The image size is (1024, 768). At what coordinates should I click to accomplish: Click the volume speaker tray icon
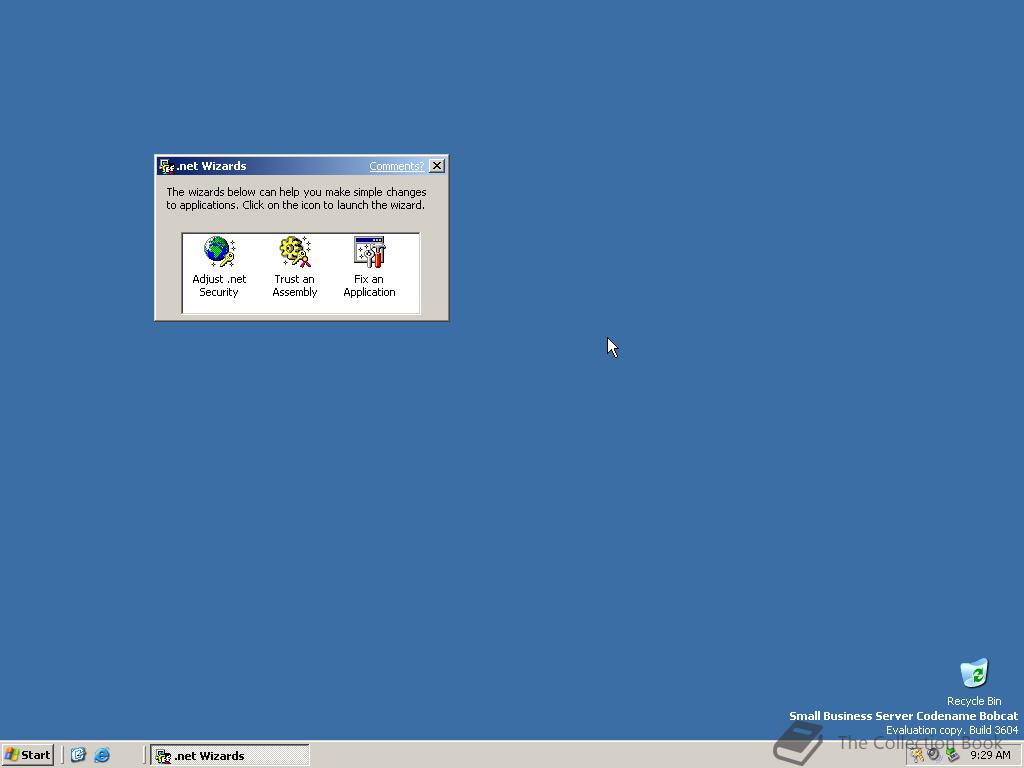[934, 755]
